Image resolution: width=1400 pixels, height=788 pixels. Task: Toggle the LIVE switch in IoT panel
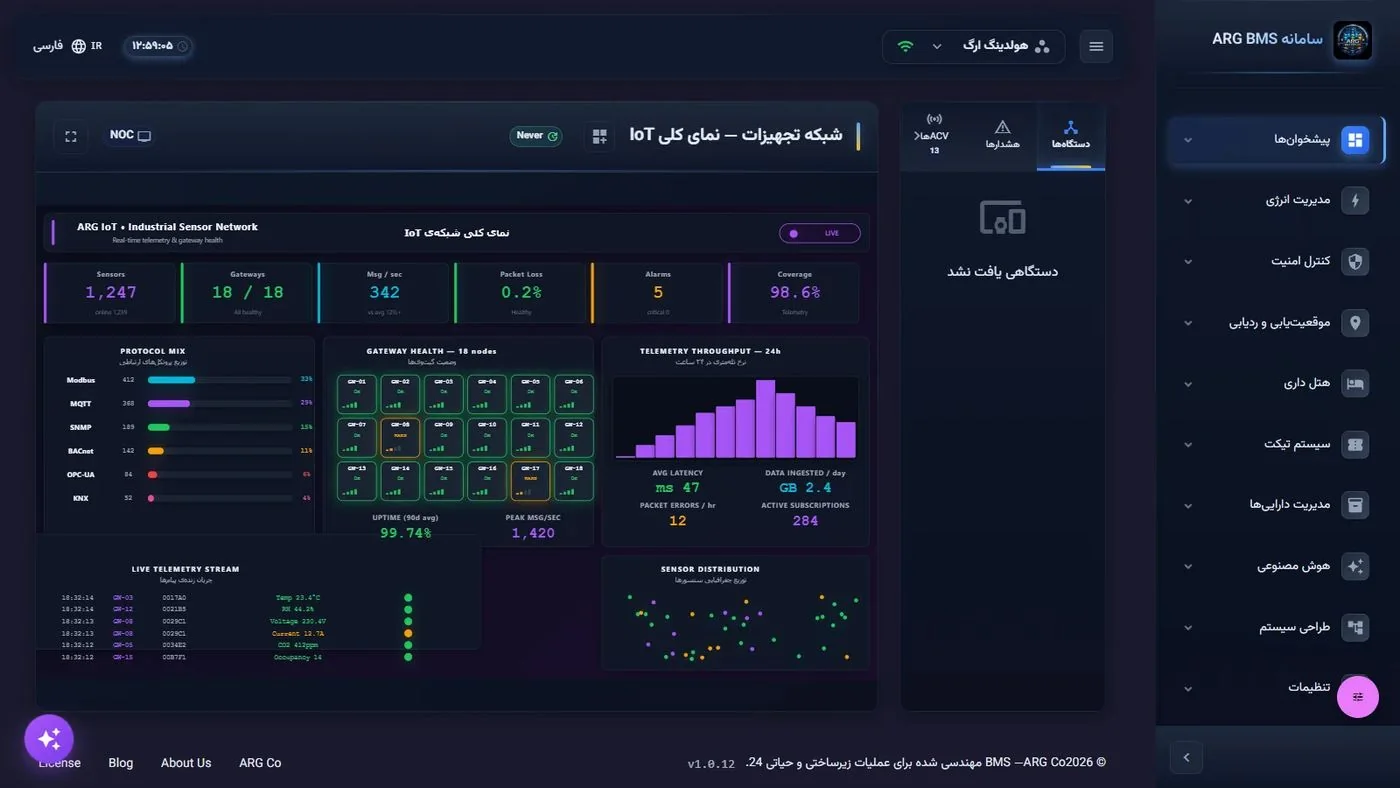819,233
